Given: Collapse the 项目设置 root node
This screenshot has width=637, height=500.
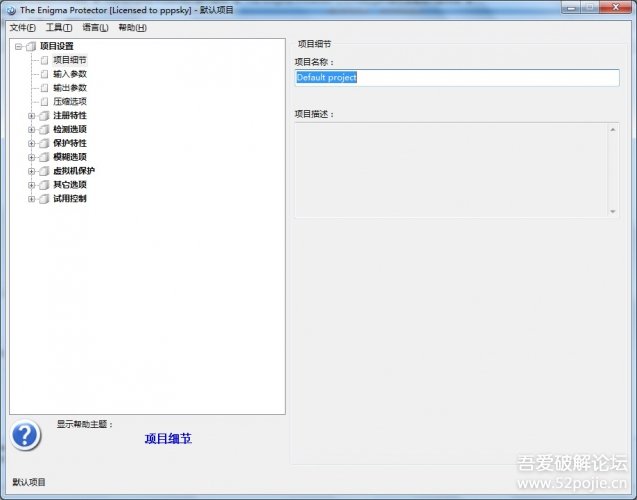Looking at the screenshot, I should tap(18, 46).
